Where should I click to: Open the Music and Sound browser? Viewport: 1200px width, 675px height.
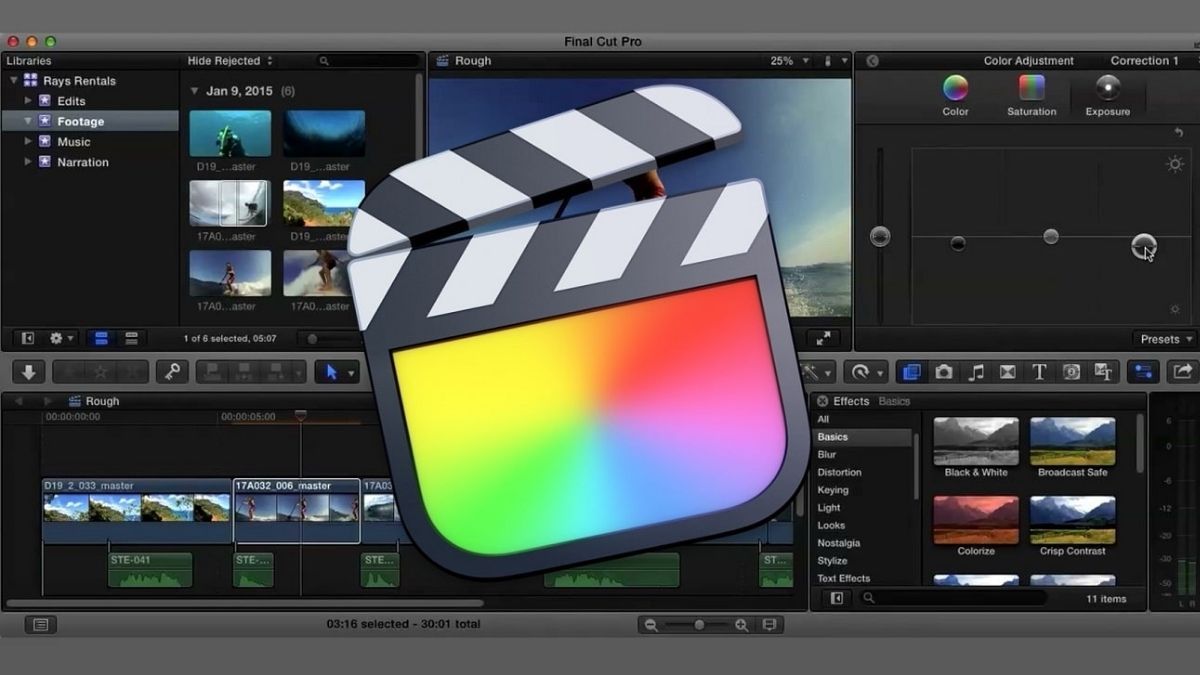tap(976, 371)
